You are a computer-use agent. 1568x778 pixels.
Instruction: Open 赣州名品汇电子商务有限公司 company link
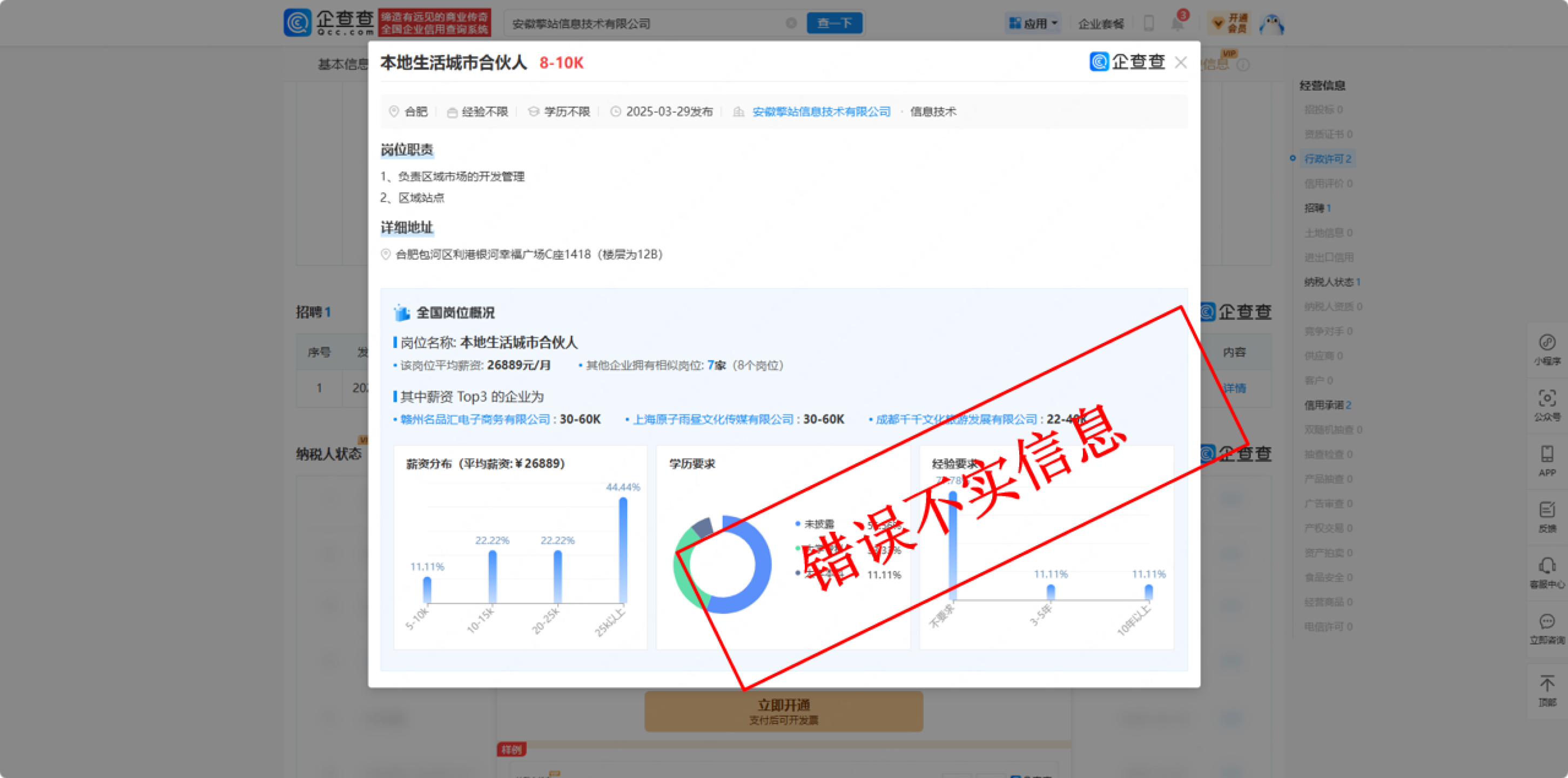tap(475, 419)
